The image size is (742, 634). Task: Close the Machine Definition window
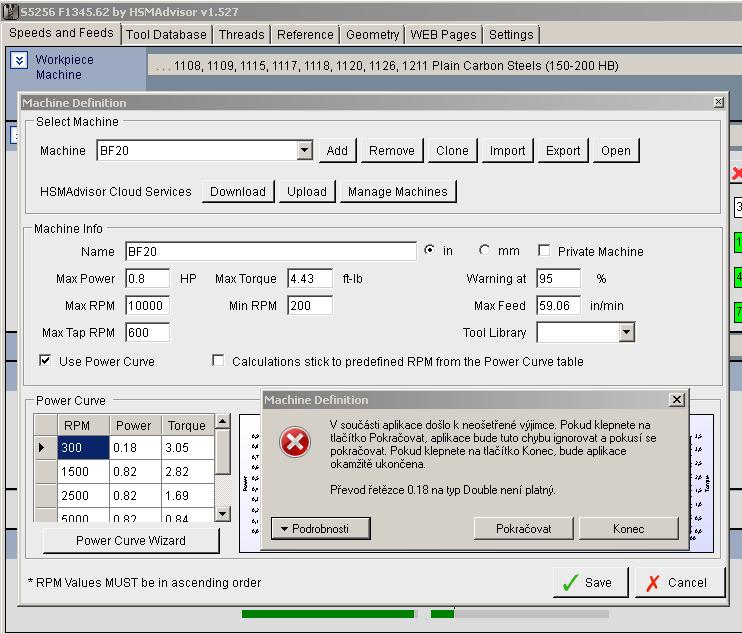pos(718,103)
